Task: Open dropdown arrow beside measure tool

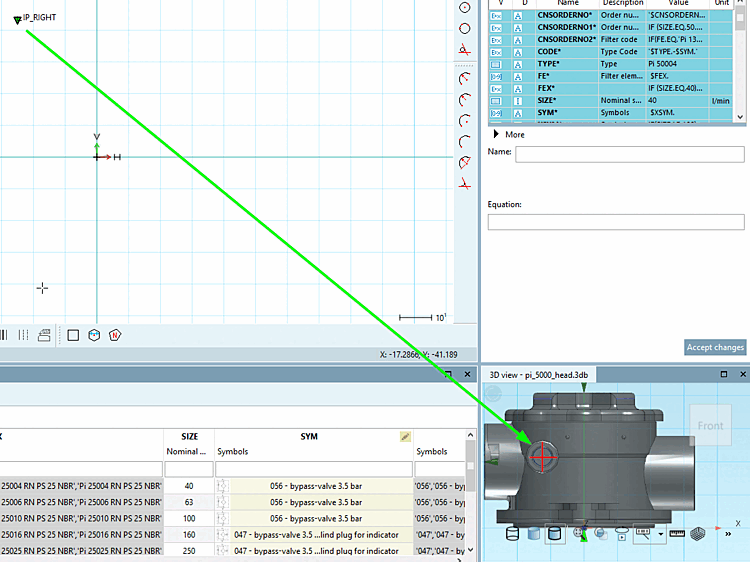Action: click(x=661, y=534)
